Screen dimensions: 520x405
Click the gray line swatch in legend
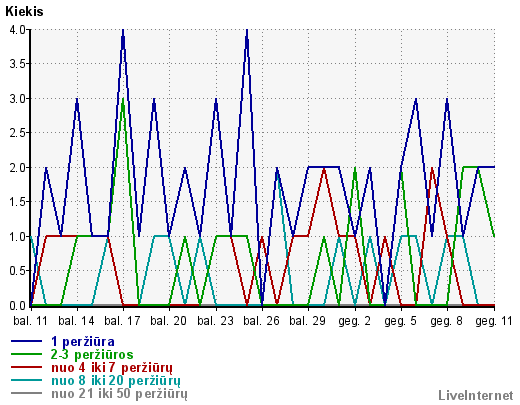[26, 393]
